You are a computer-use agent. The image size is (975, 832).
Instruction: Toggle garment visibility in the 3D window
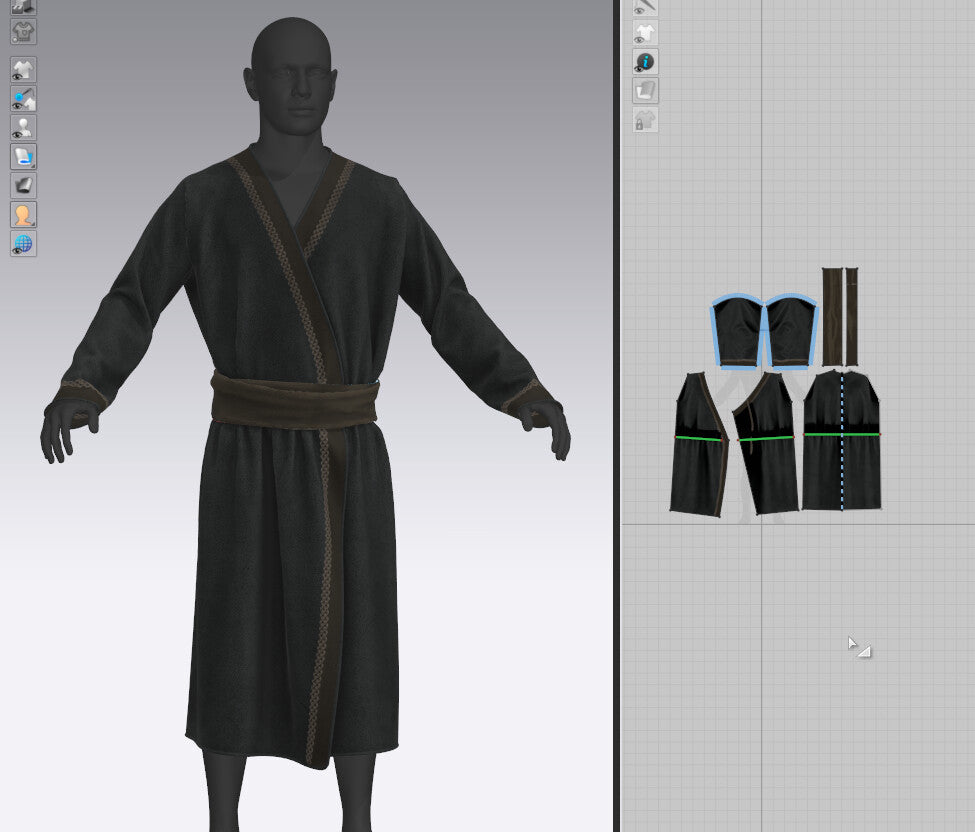pos(24,70)
